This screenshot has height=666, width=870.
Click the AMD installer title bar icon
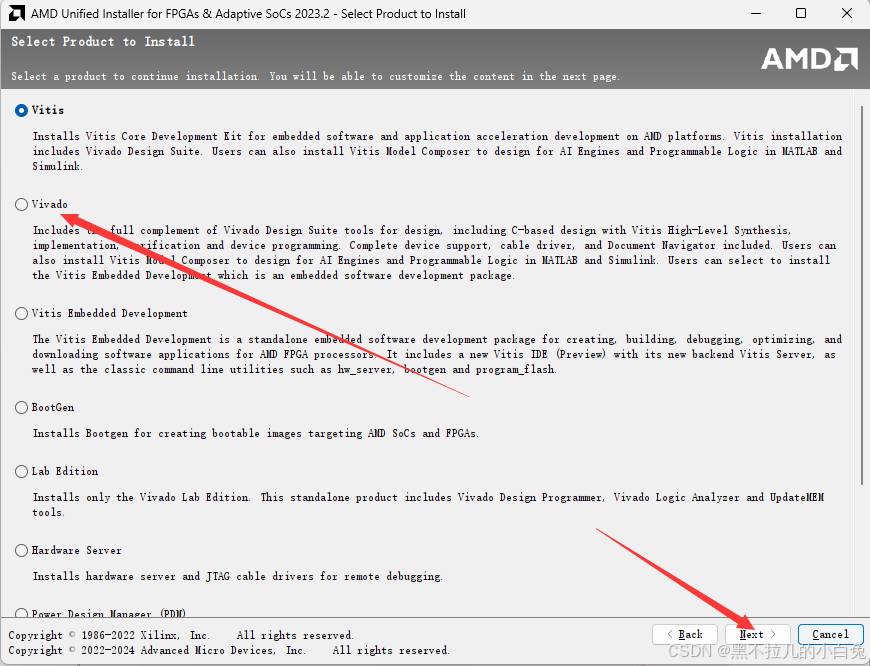(17, 13)
